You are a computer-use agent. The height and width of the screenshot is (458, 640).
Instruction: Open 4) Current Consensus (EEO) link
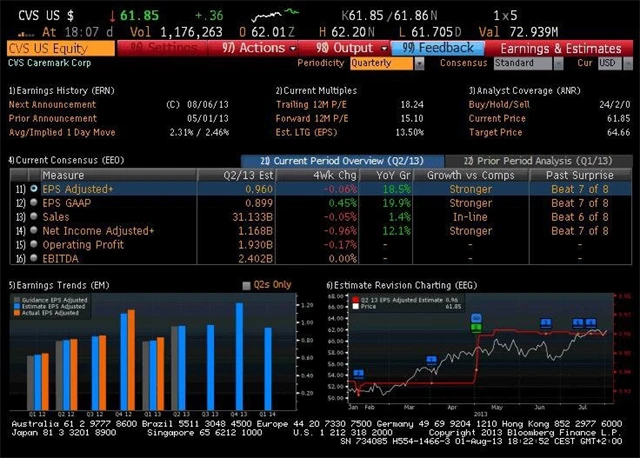67,160
